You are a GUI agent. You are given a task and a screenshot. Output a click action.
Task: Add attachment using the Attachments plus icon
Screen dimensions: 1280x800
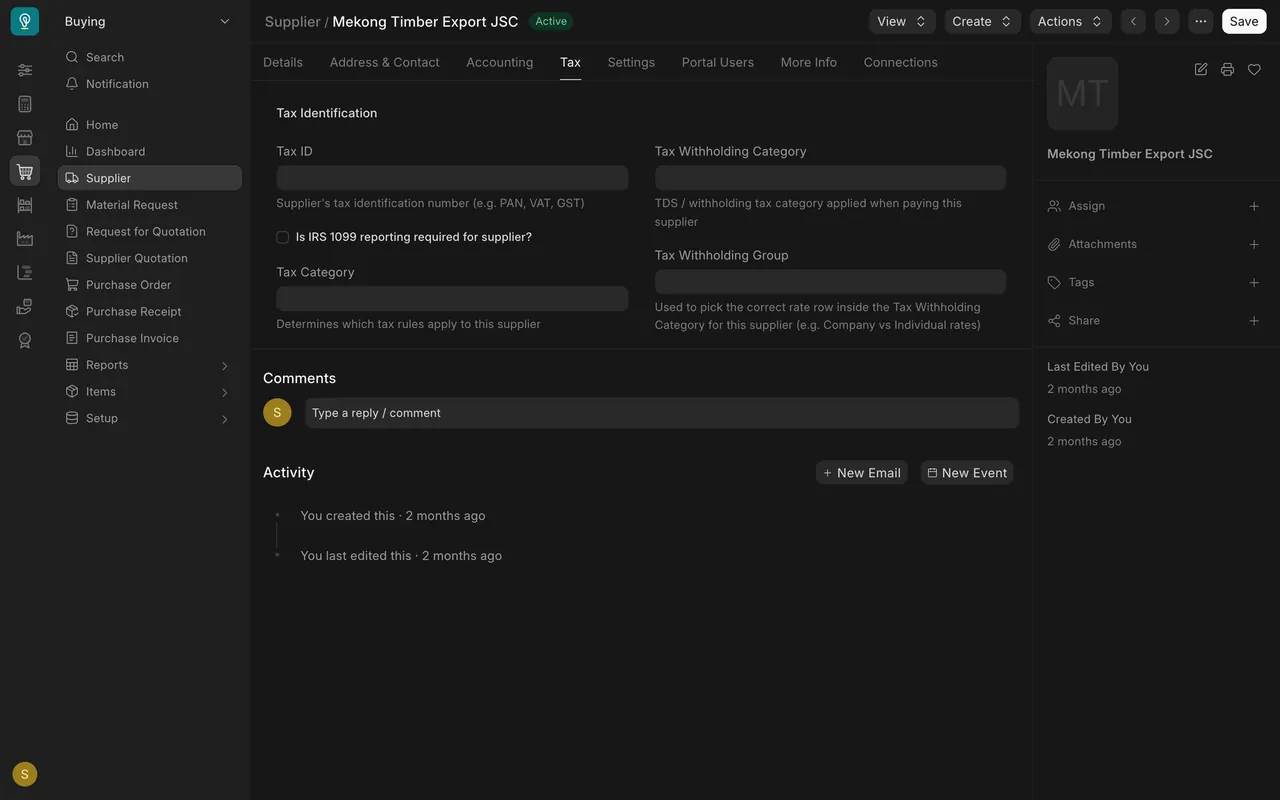(1254, 244)
